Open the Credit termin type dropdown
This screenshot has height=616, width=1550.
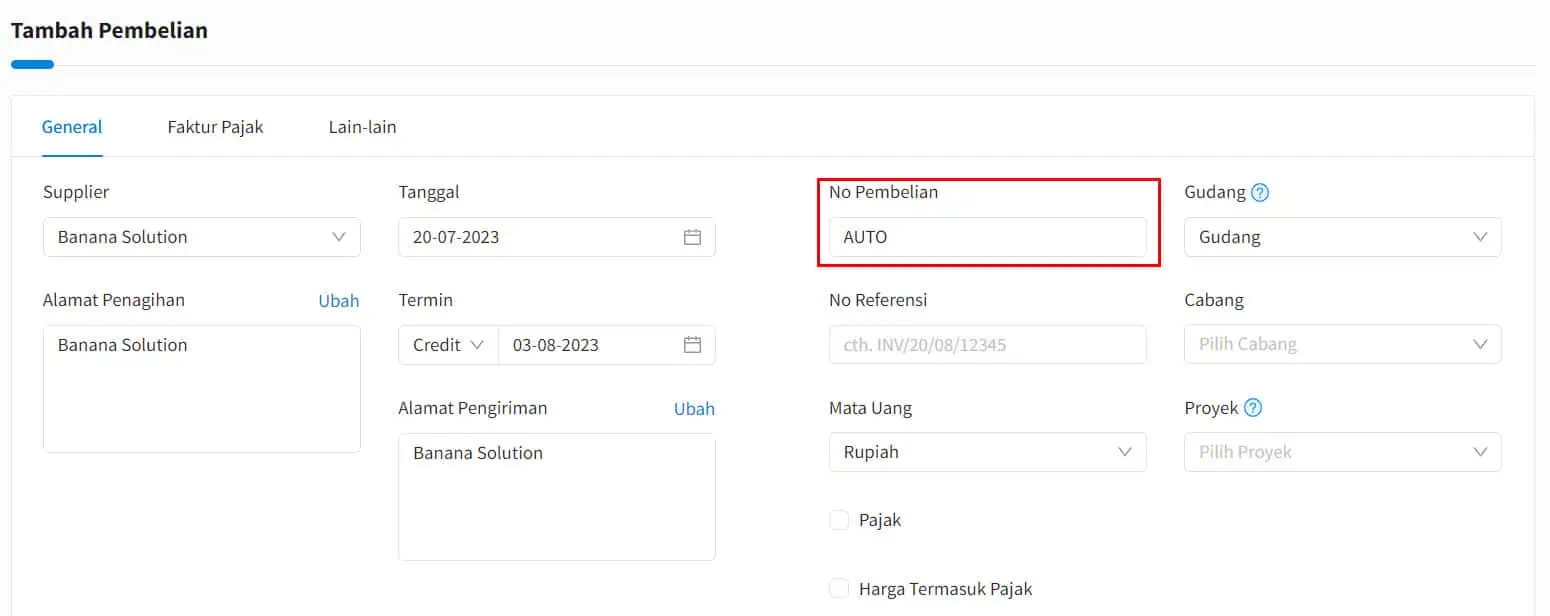click(x=448, y=344)
